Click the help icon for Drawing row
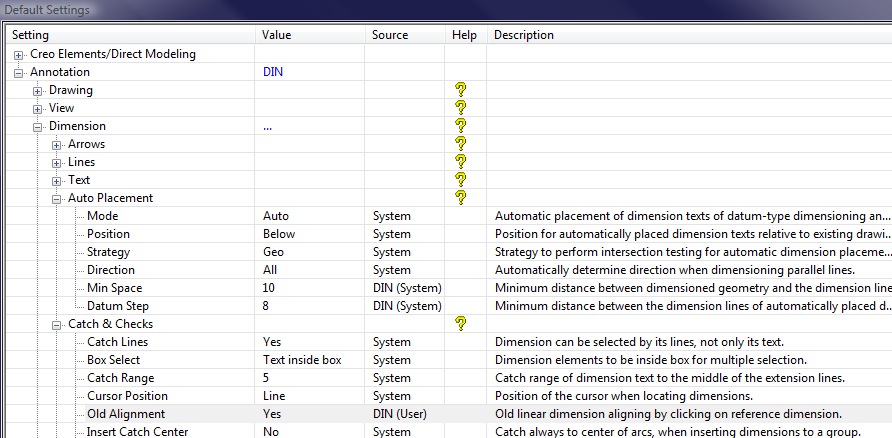The height and width of the screenshot is (438, 892). point(461,90)
